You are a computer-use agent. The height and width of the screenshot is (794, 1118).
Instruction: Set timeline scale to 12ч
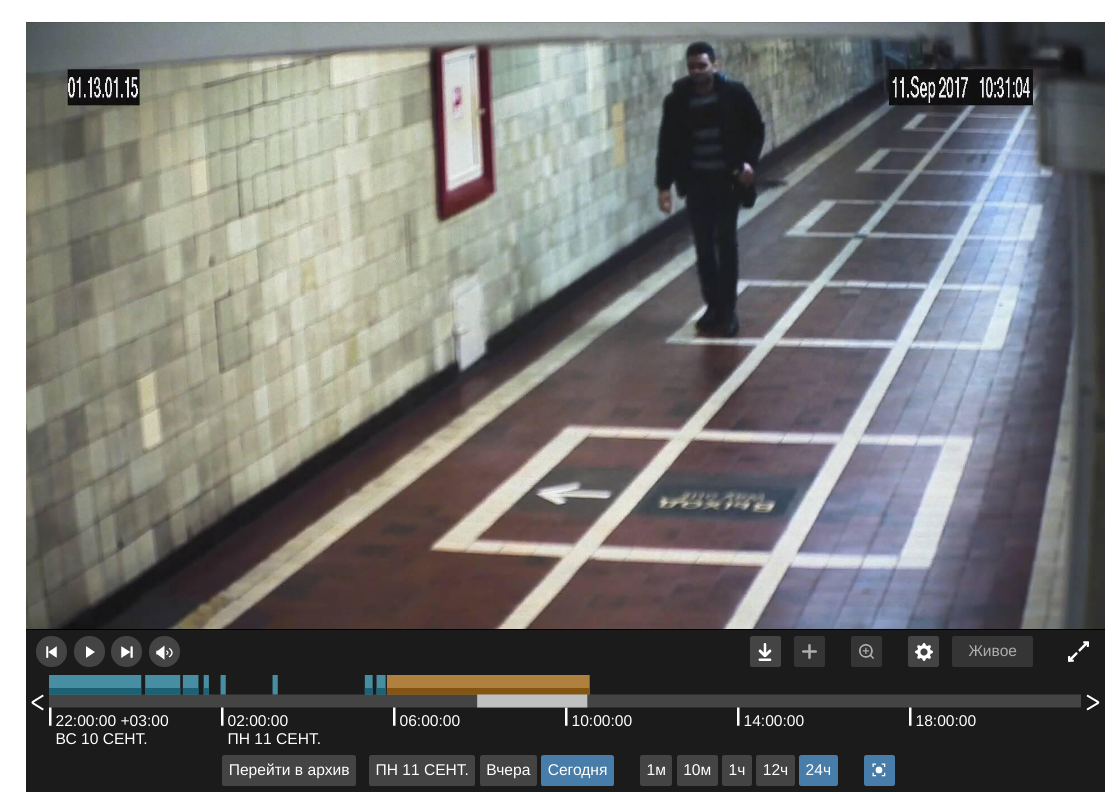coord(775,770)
